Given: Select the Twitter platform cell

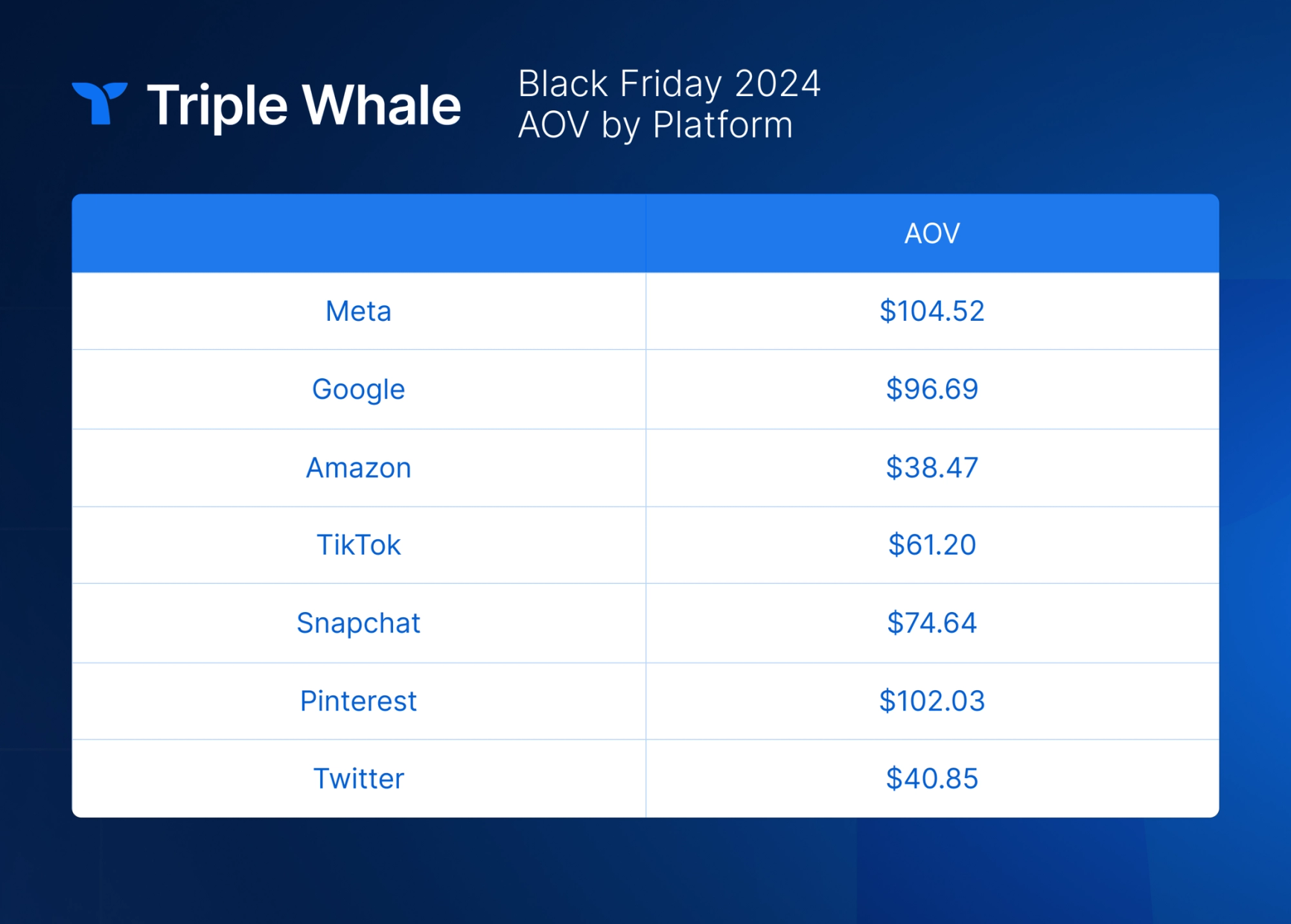Looking at the screenshot, I should click(x=358, y=779).
